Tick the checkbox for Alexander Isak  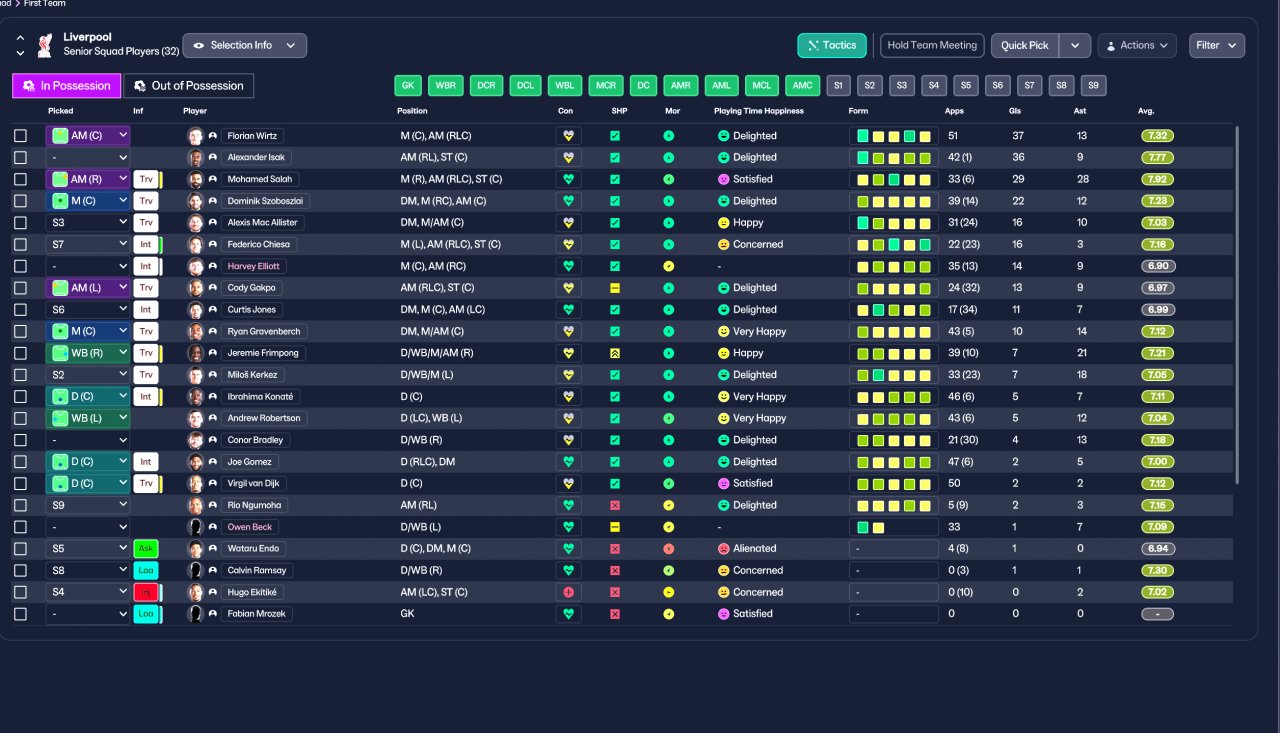click(20, 158)
